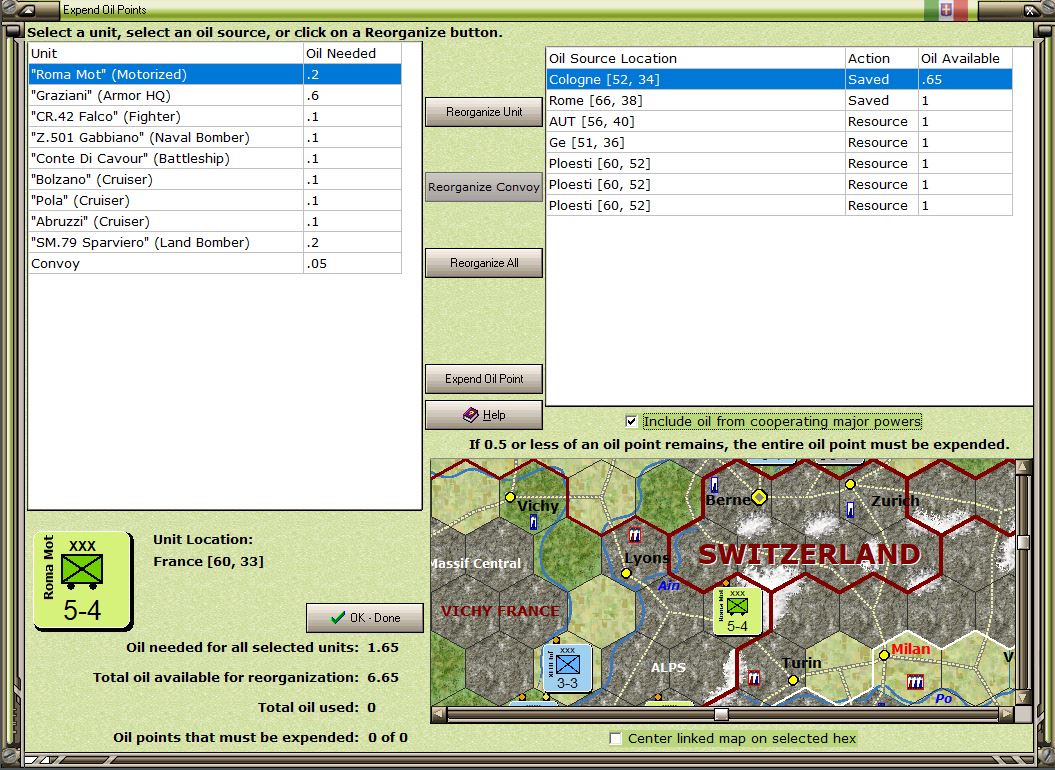
Task: Select the "Bolzano" (Cruiser) row
Action: pos(215,180)
